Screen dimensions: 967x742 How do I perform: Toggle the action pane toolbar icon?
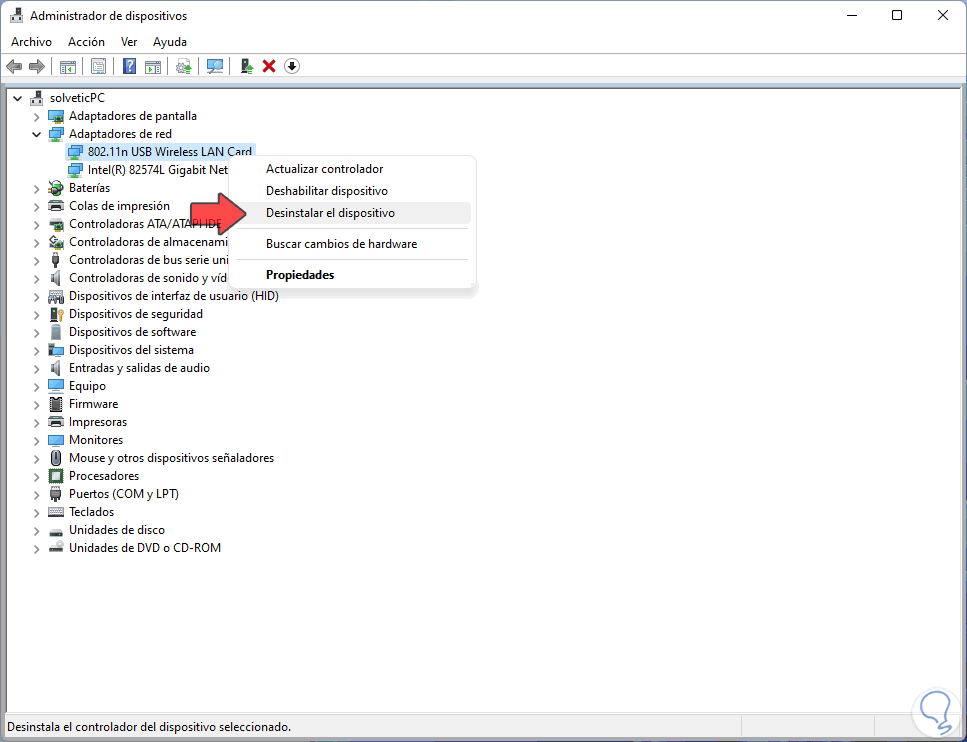[152, 66]
